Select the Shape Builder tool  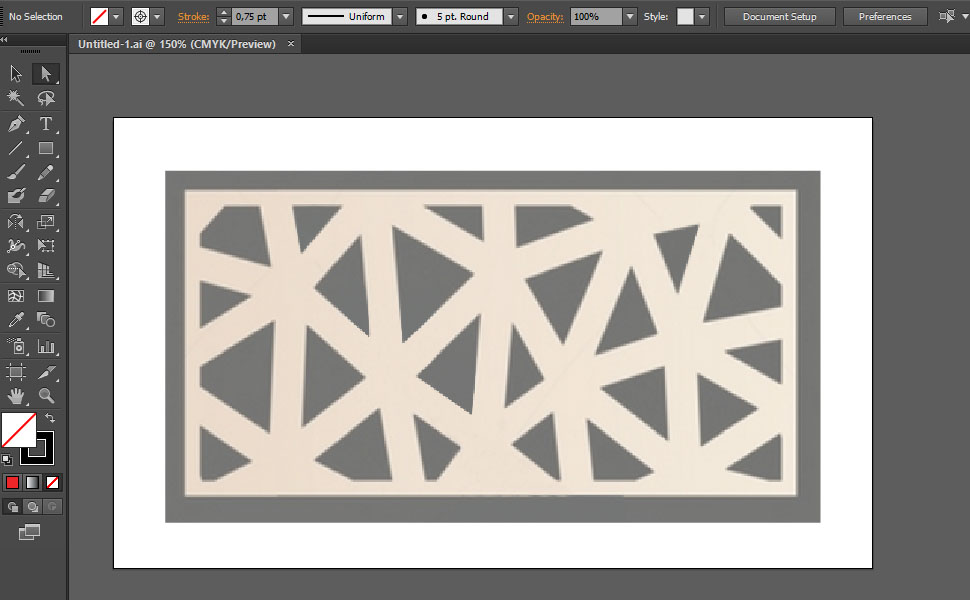[15, 270]
